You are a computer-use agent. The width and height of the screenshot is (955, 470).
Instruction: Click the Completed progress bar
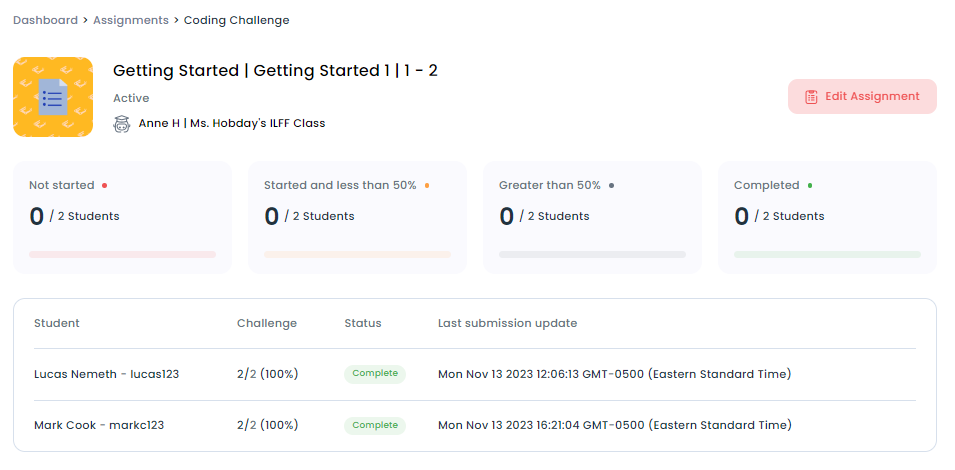click(827, 255)
